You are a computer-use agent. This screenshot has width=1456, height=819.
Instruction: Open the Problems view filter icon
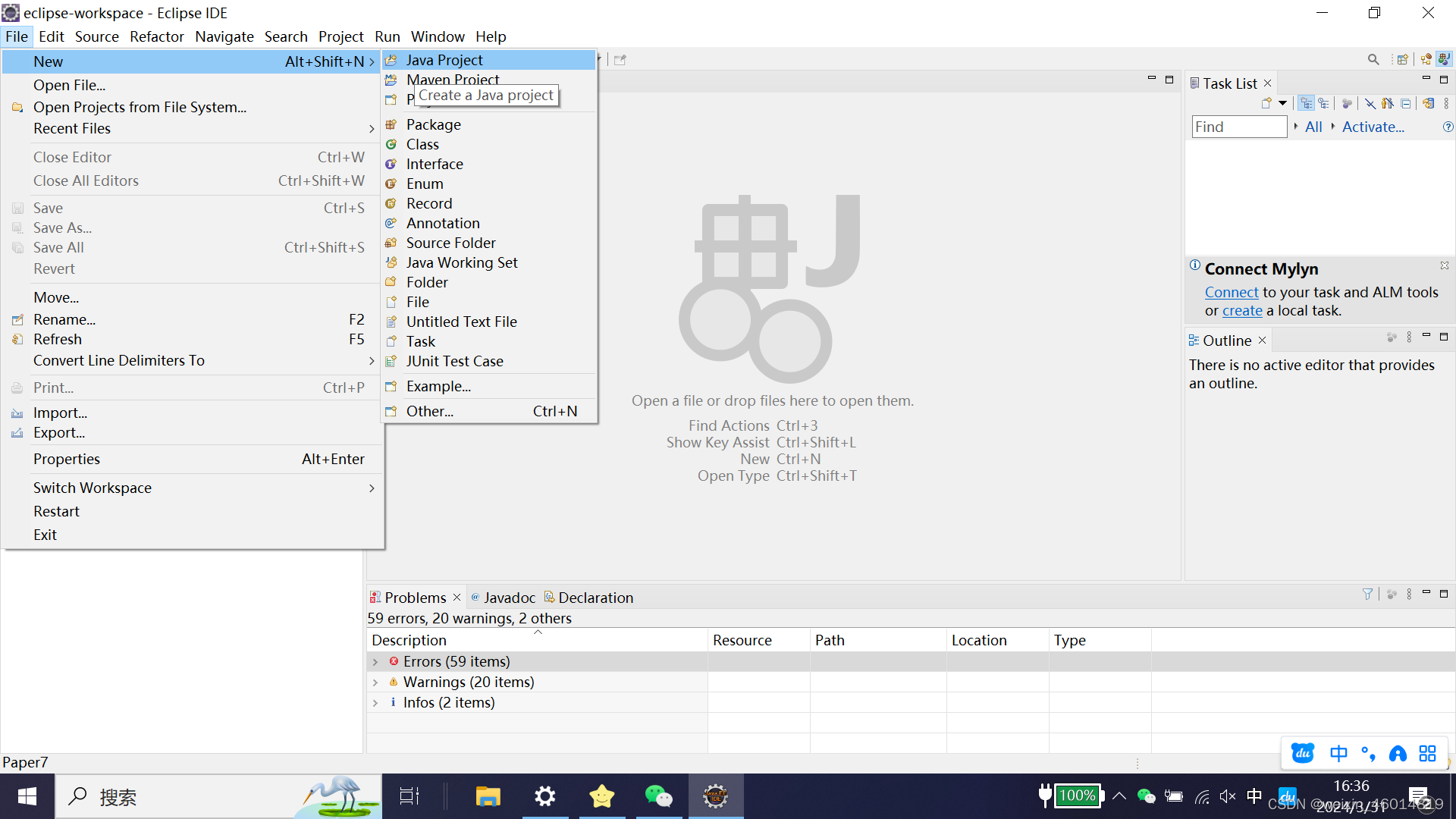pos(1367,594)
